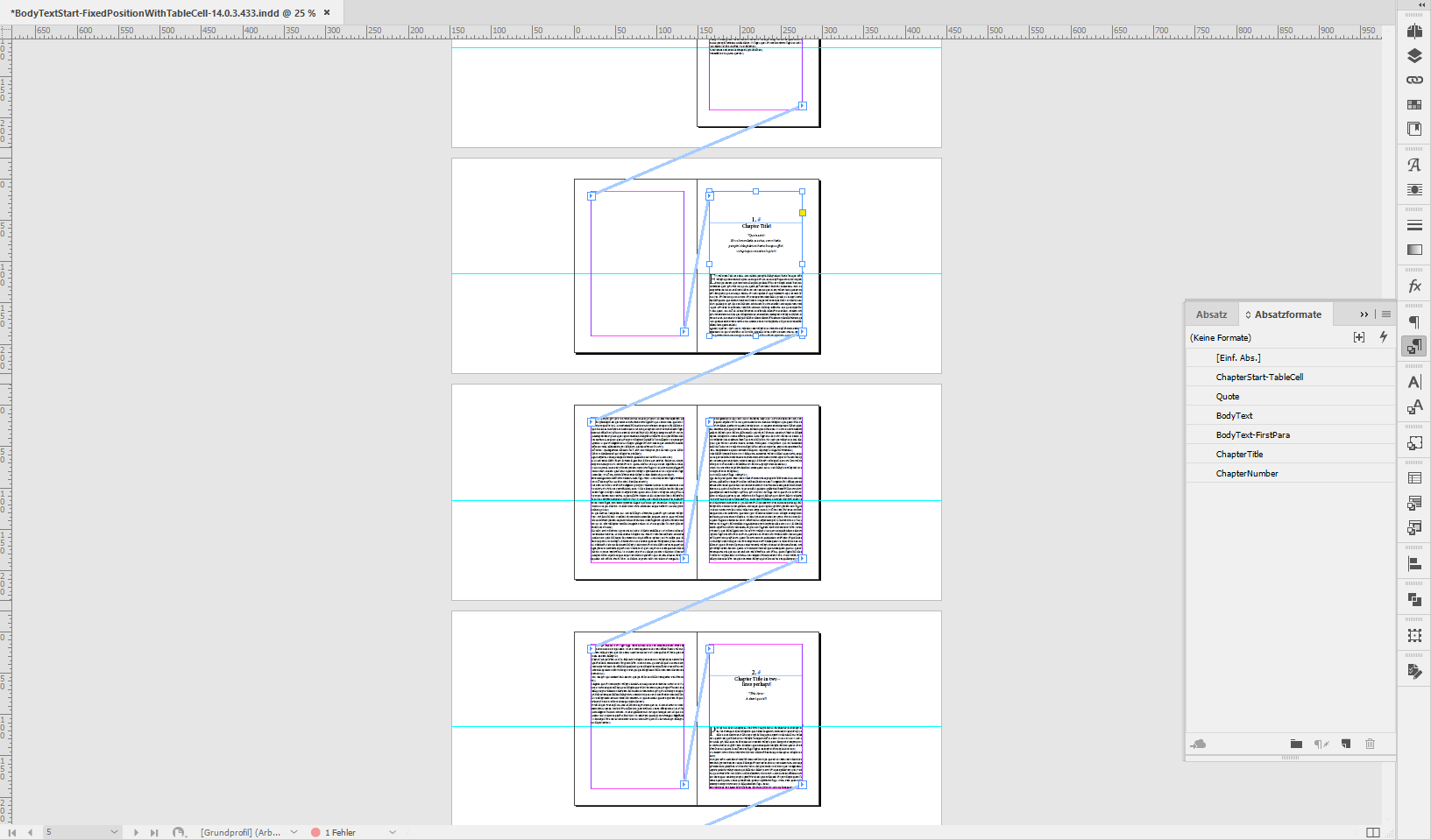
Task: Select the BodyText paragraph style
Action: [1234, 415]
